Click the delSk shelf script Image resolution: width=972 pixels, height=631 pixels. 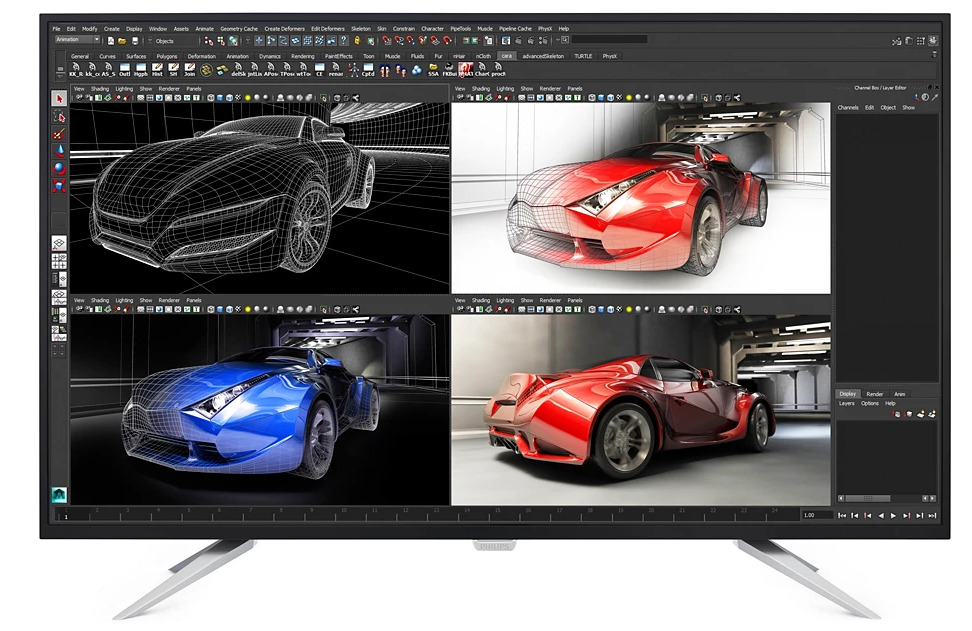(238, 69)
